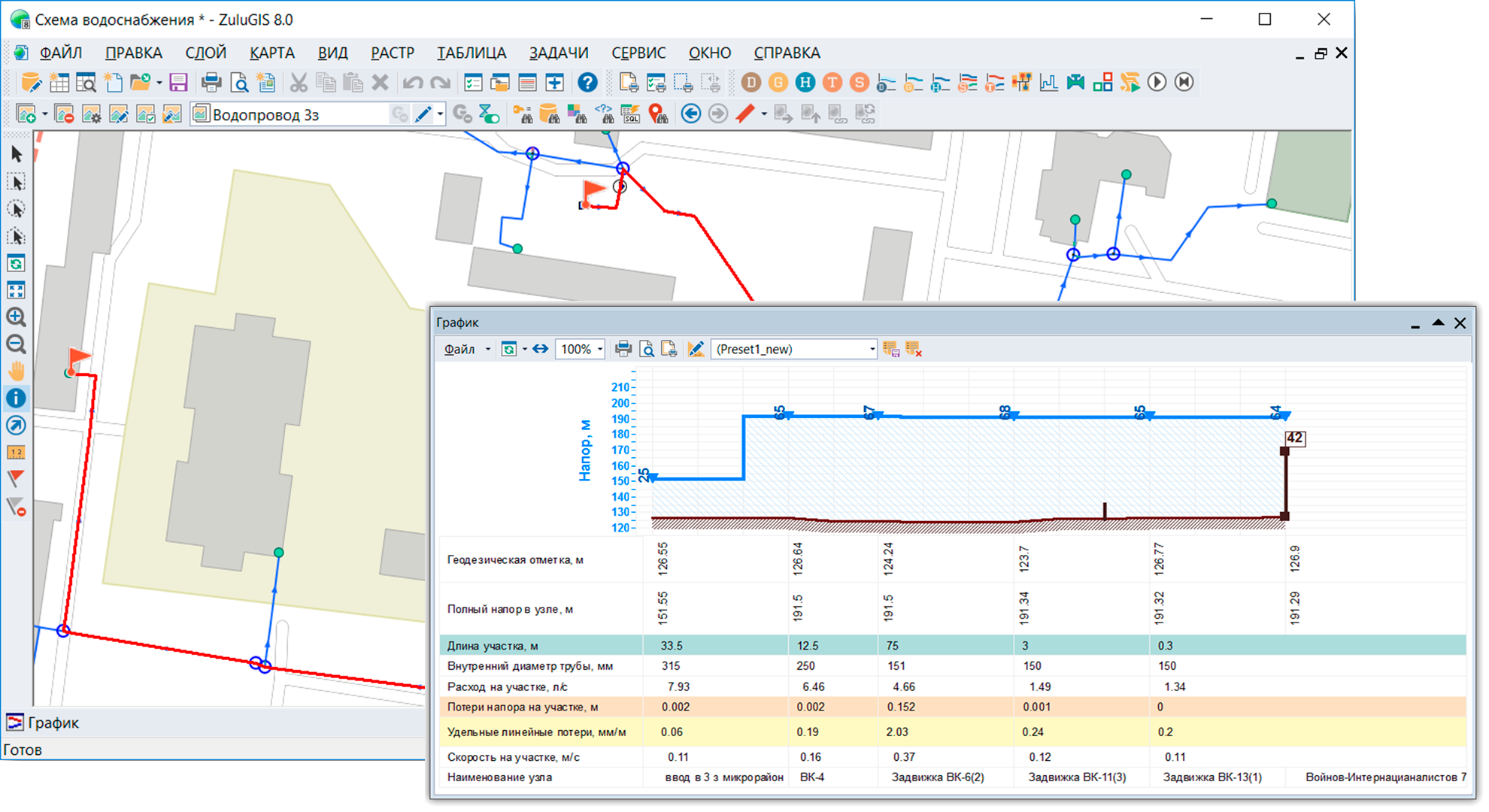1489x812 pixels.
Task: Toggle the info tool in left sidebar
Action: [16, 398]
